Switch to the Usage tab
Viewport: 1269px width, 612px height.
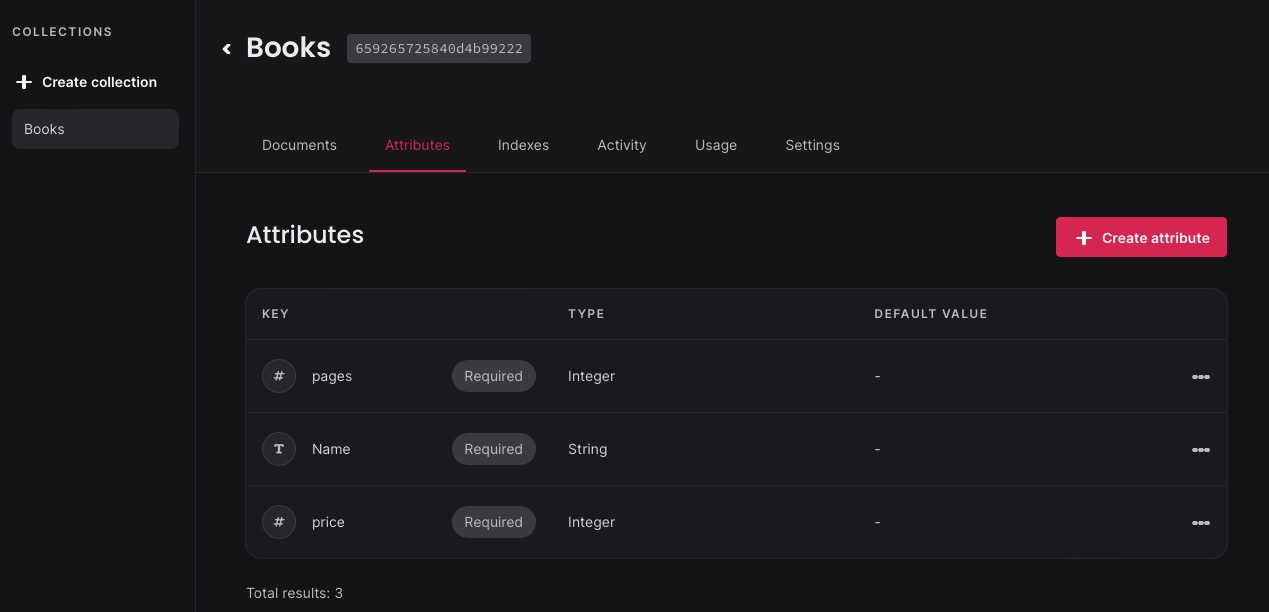click(x=716, y=145)
